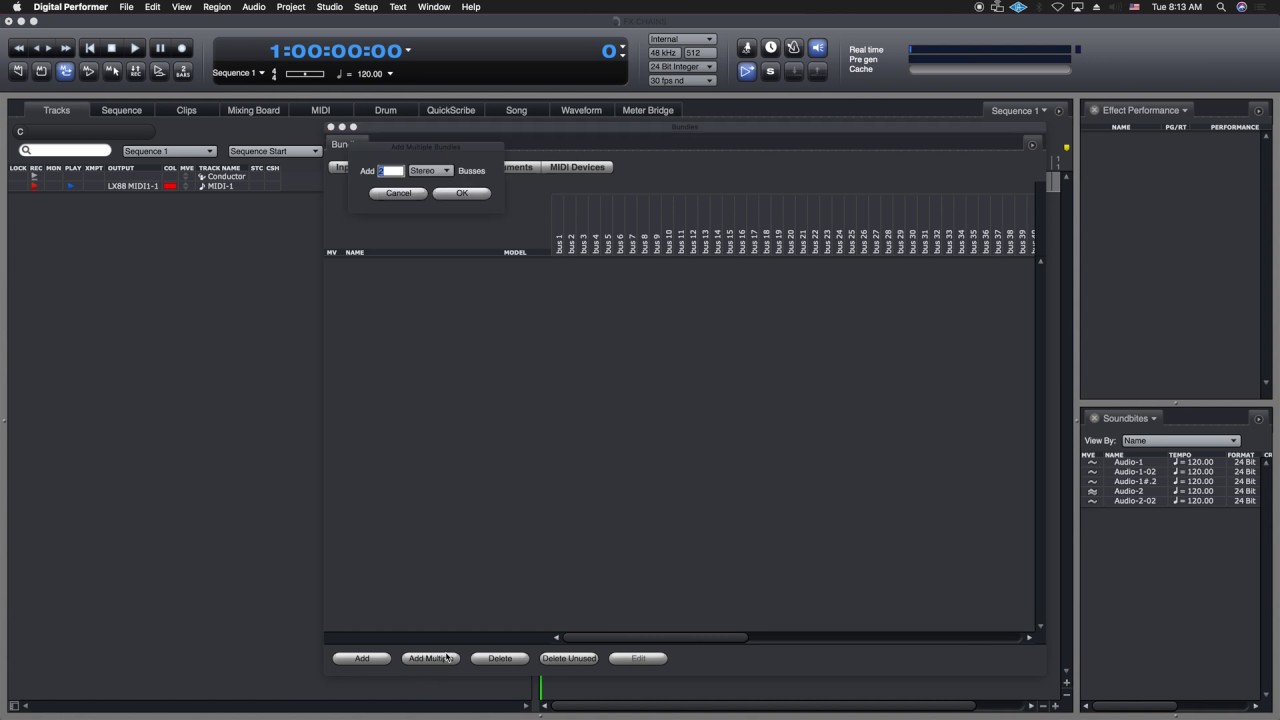Click the clock sync icon
The height and width of the screenshot is (720, 1280).
(771, 48)
